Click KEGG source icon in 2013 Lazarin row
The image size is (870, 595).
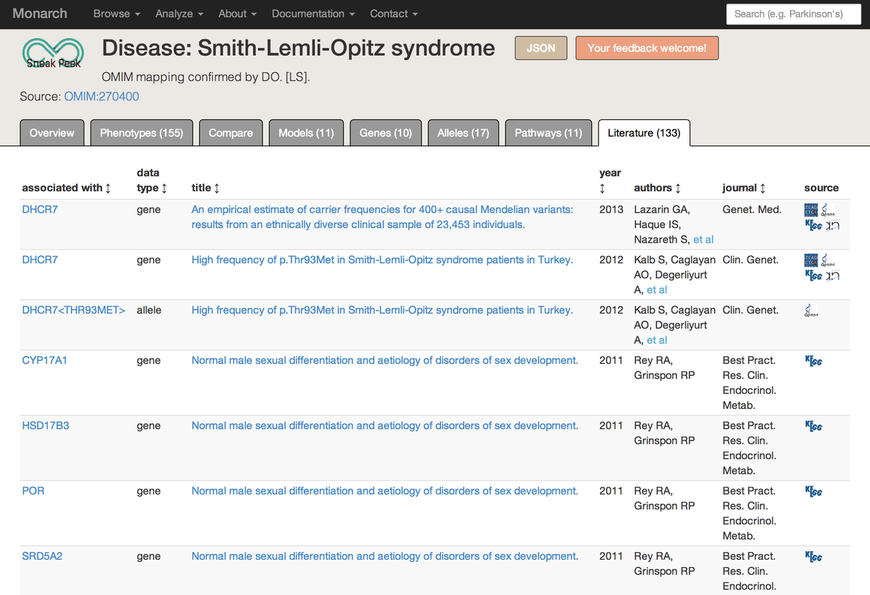point(813,225)
